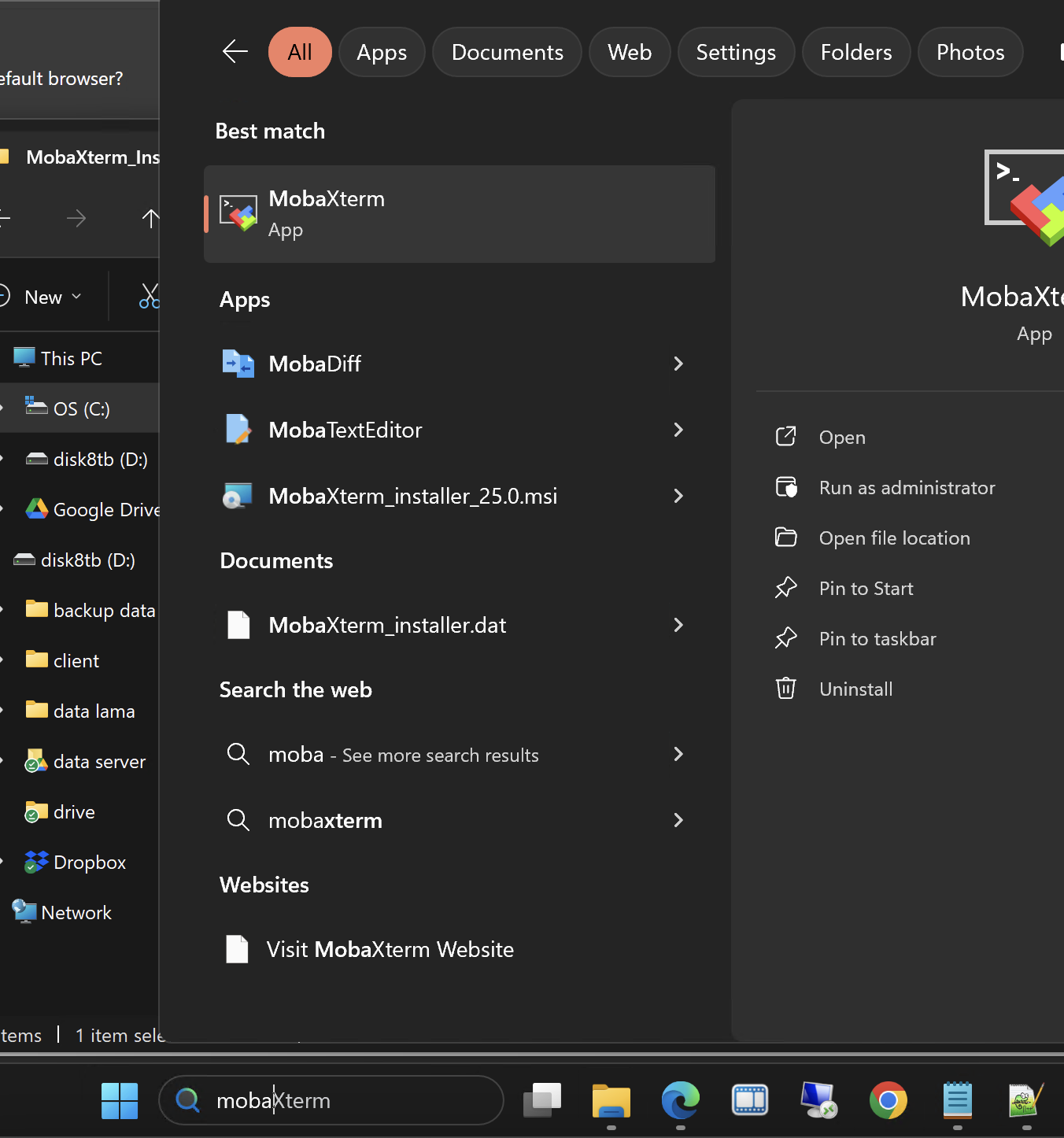Click the Pin to Start pin icon
This screenshot has height=1138, width=1064.
[x=786, y=589]
